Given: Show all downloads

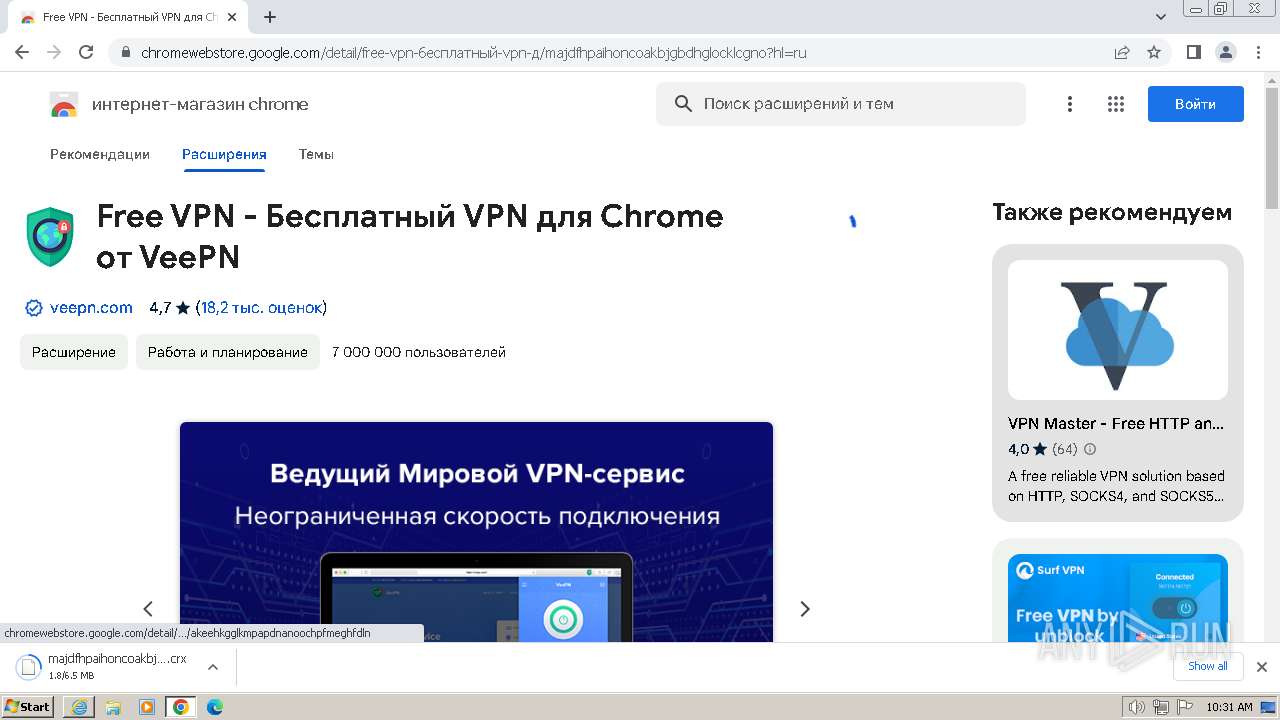Looking at the screenshot, I should point(1207,666).
